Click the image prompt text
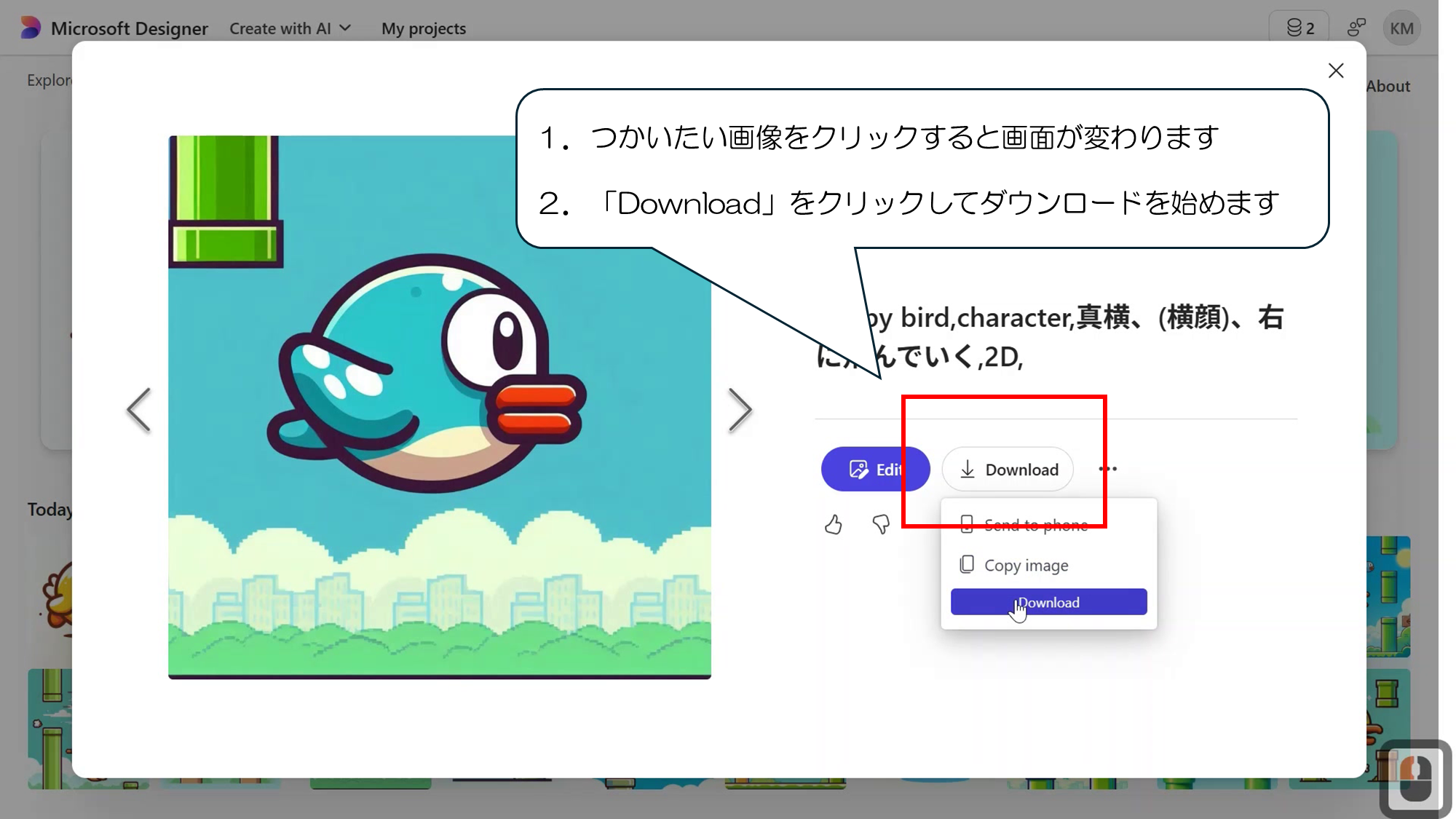 tap(1050, 337)
